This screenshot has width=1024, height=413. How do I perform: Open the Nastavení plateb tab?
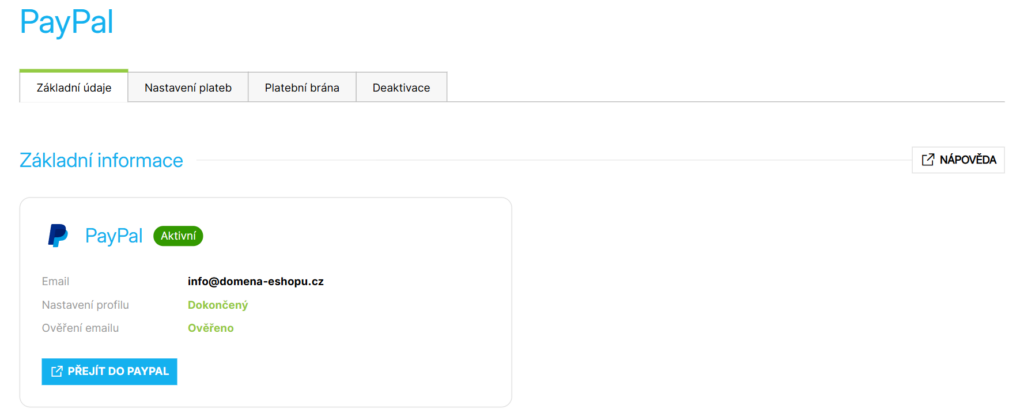click(x=188, y=88)
